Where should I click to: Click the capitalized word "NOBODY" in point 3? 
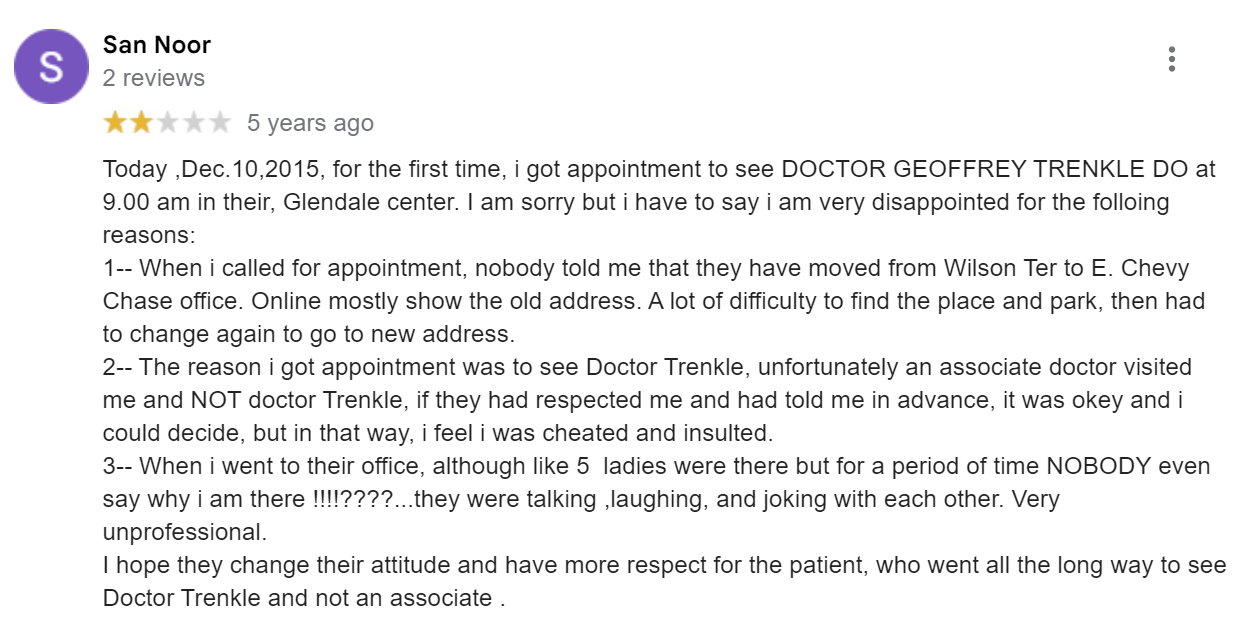[x=1099, y=467]
